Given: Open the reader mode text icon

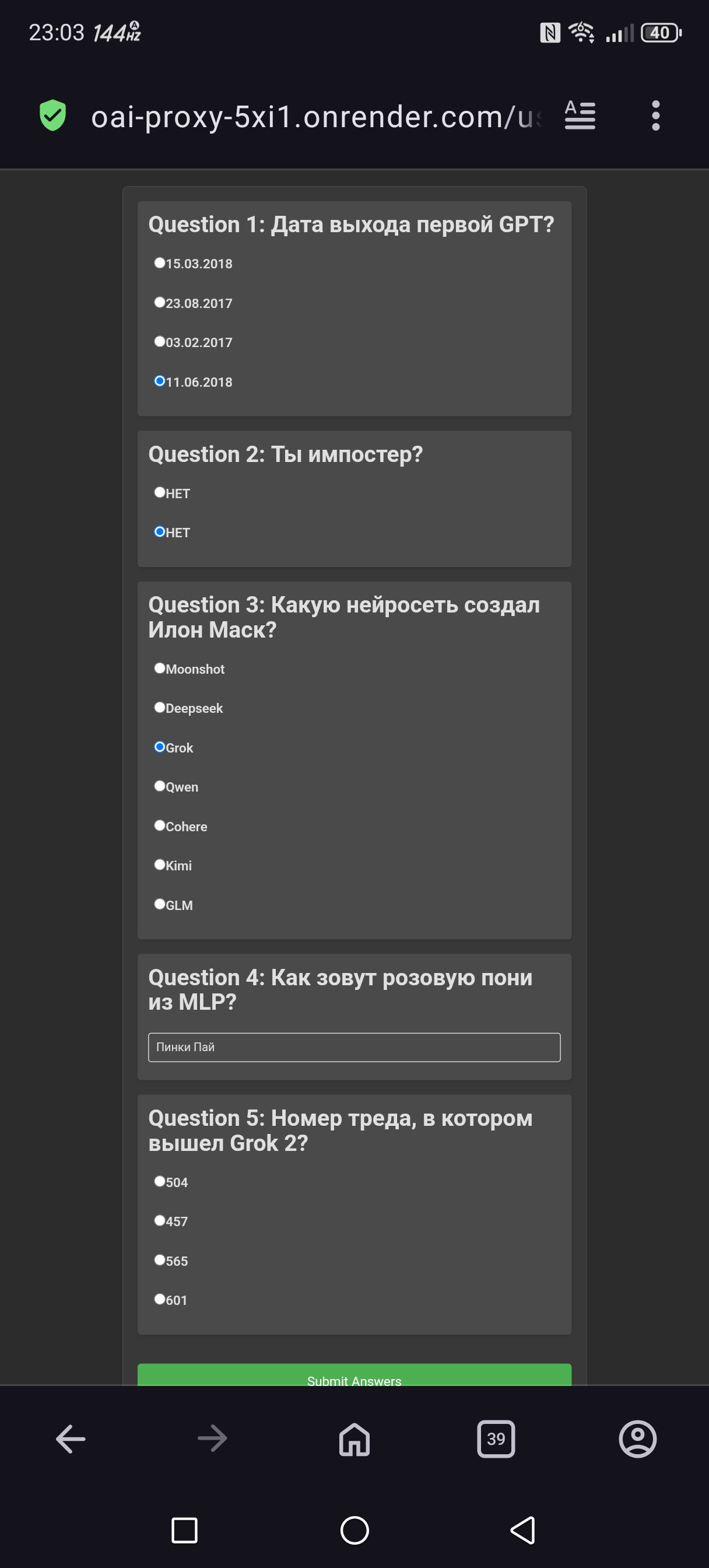Looking at the screenshot, I should click(580, 116).
